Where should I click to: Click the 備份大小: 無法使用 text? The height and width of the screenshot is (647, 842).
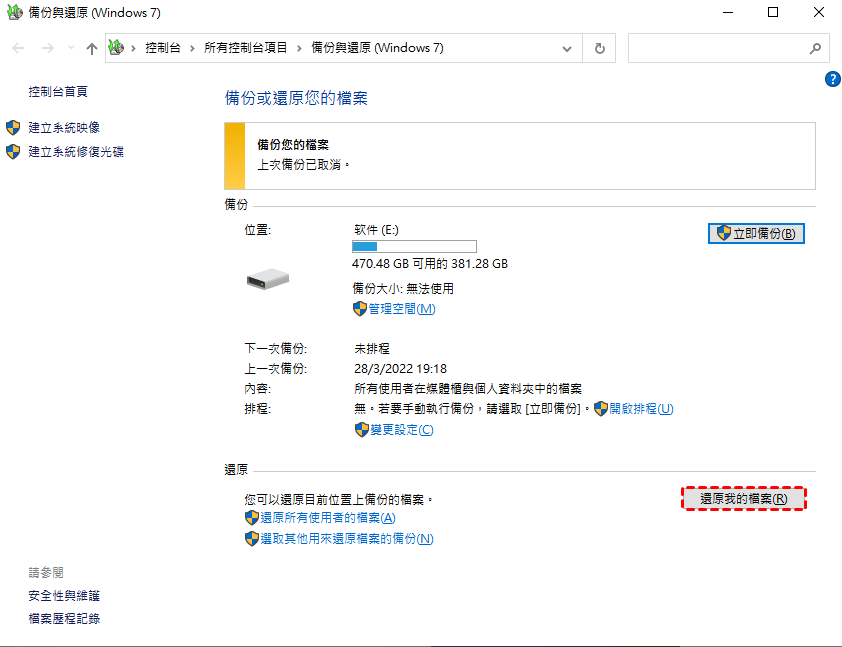click(x=403, y=289)
